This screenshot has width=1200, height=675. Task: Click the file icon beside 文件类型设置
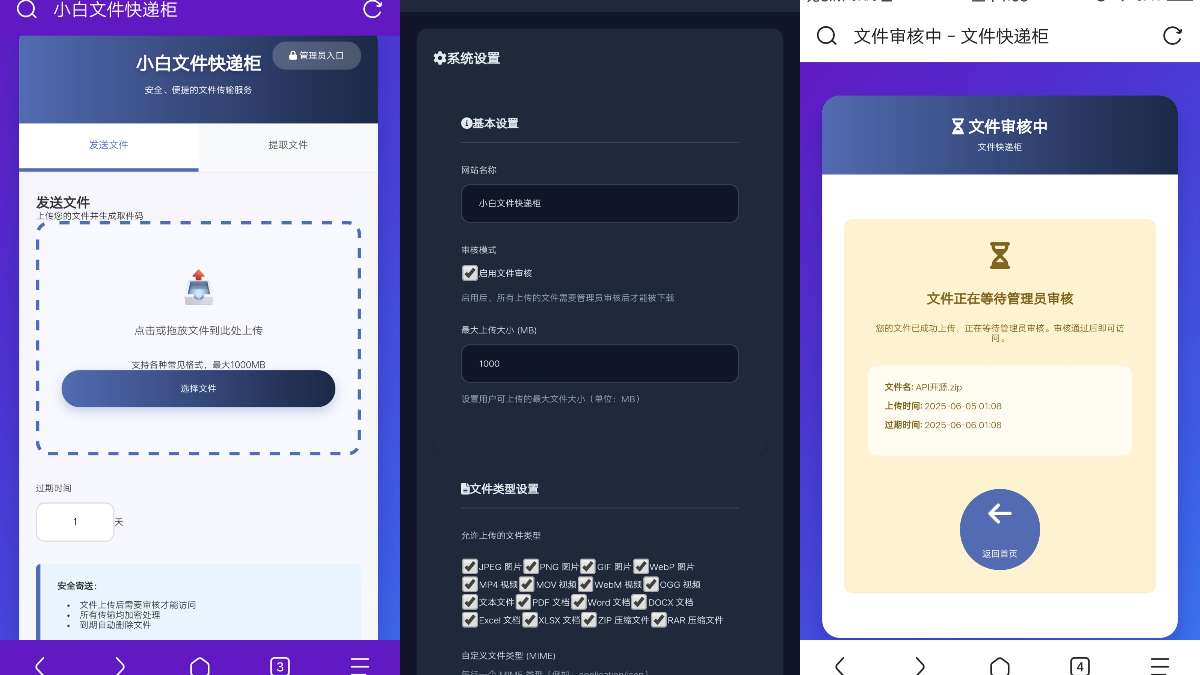(x=465, y=489)
